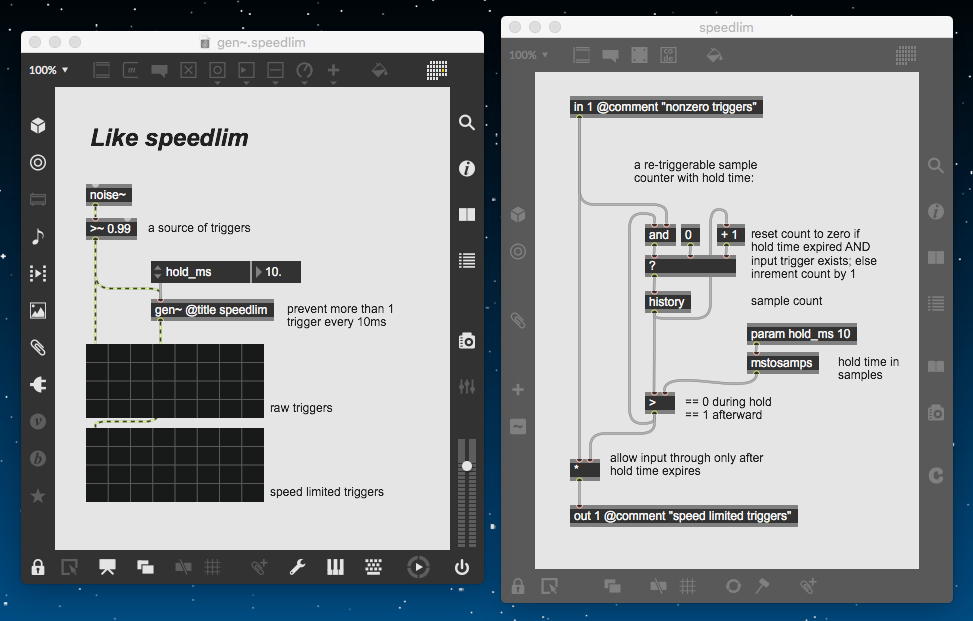Open button object menu in gen~.speedlim toolbar
This screenshot has height=621, width=973.
coord(217,71)
